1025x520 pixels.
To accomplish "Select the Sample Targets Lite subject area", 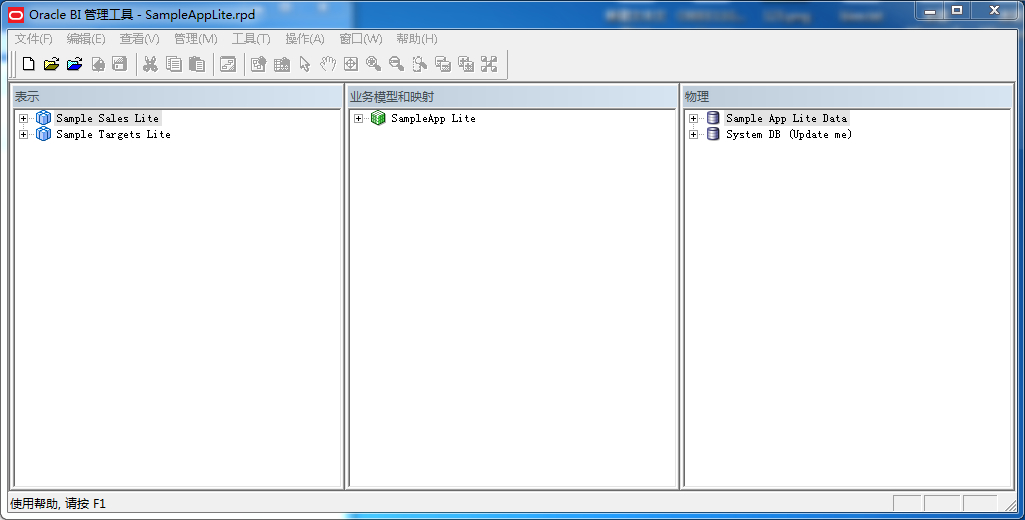I will point(113,135).
